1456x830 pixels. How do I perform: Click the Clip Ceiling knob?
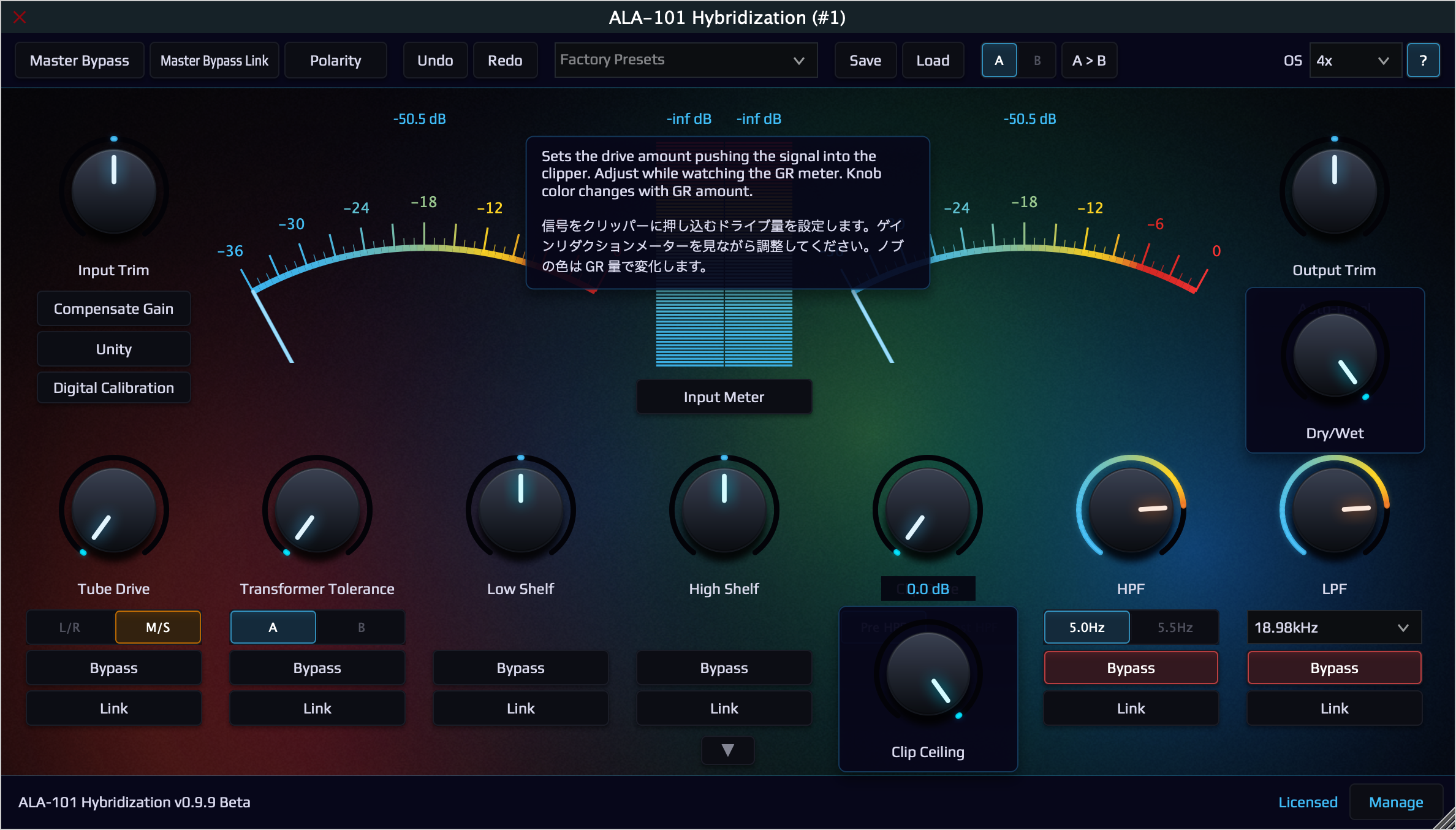928,674
